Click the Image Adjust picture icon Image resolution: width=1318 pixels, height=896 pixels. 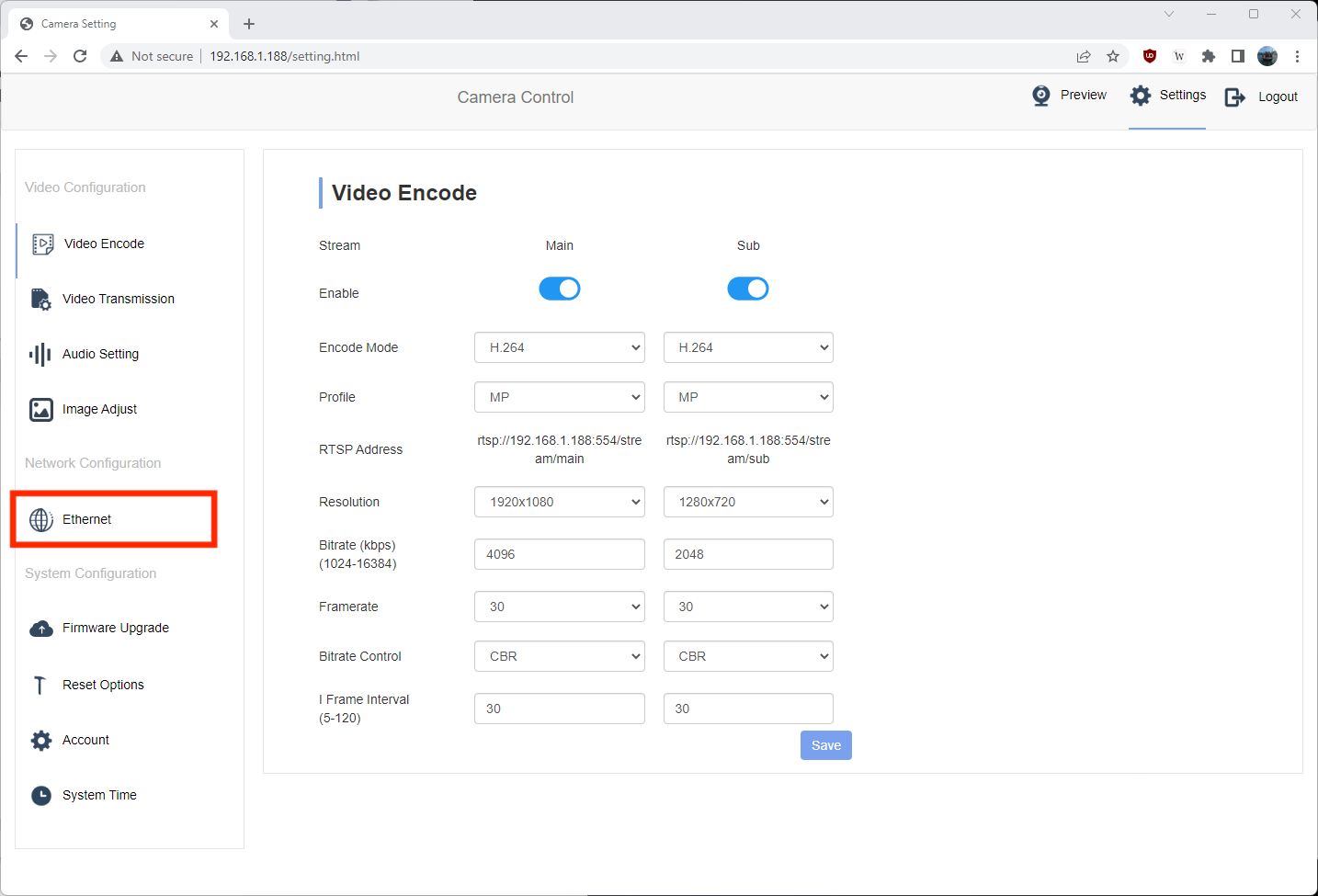click(x=40, y=410)
